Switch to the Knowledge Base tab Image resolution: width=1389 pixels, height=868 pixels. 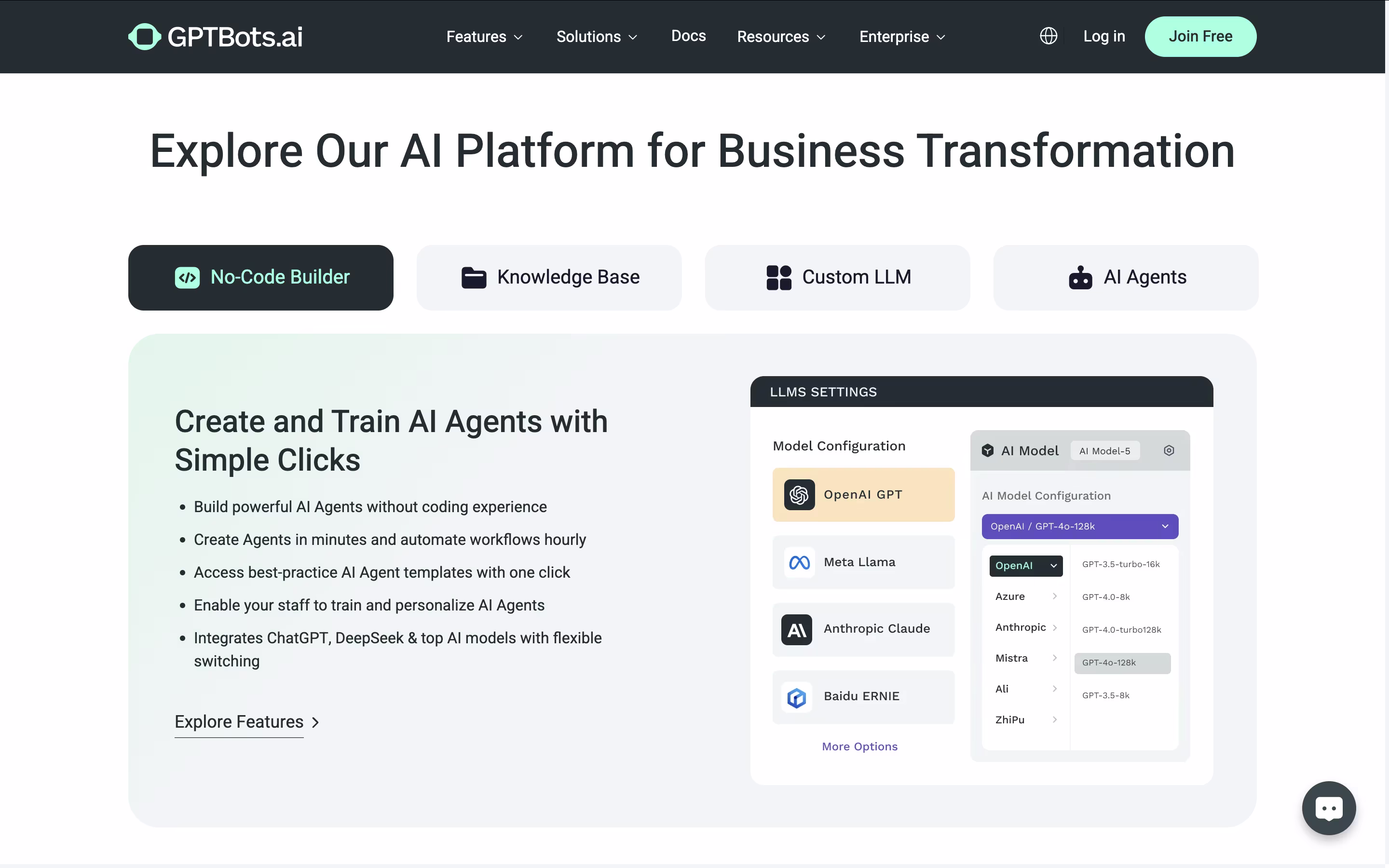pos(549,277)
